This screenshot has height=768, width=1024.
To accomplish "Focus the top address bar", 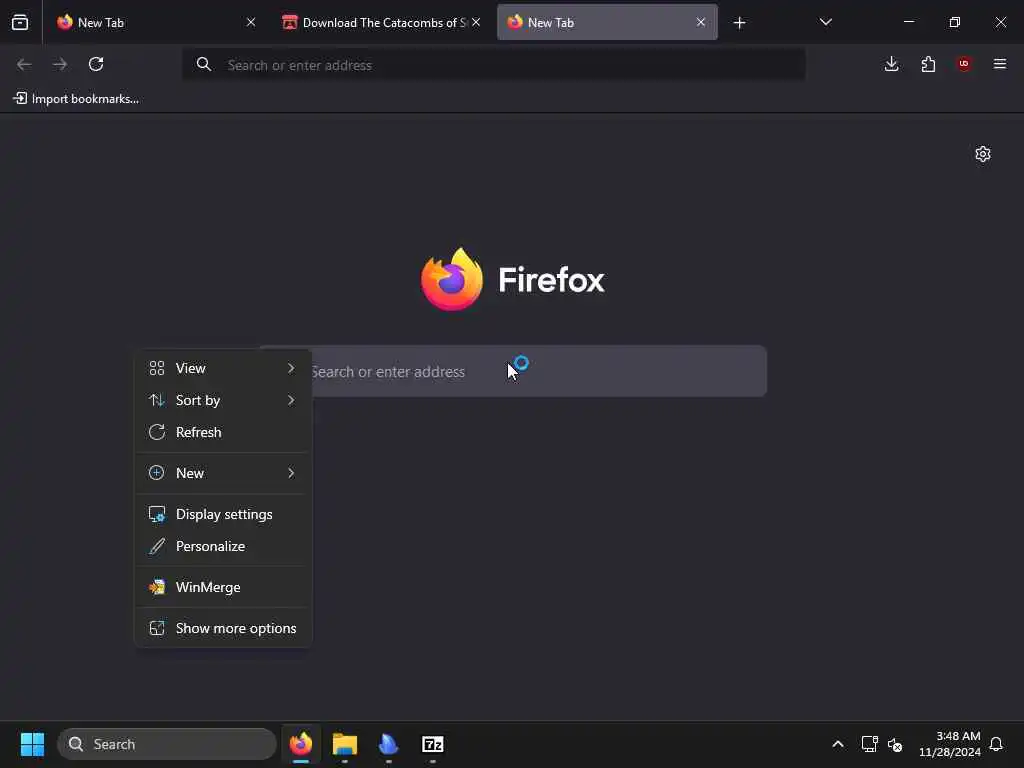I will [494, 65].
